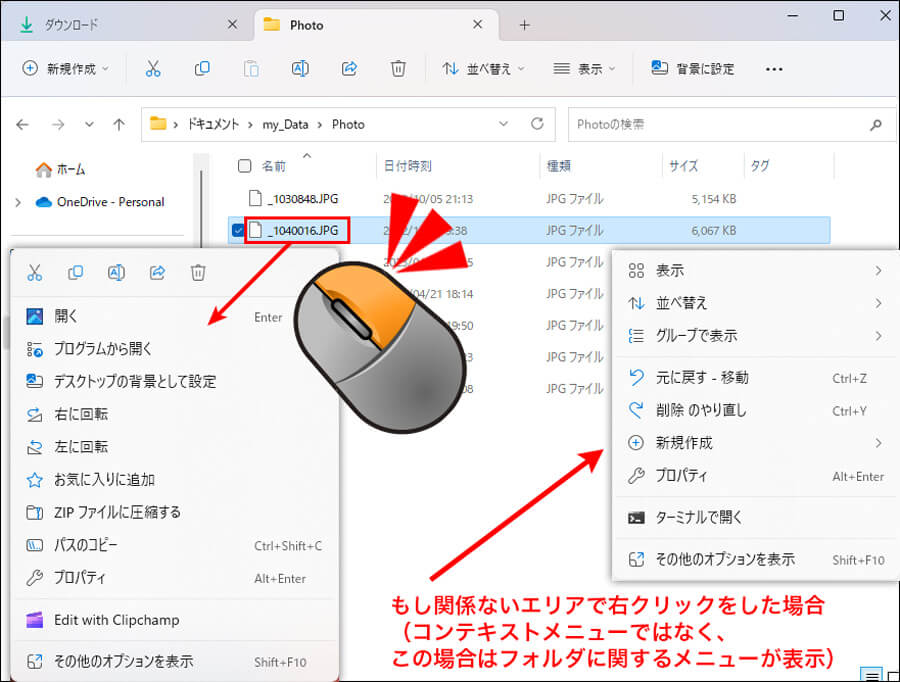Click the 背景に設定 button
This screenshot has height=682, width=900.
[693, 69]
